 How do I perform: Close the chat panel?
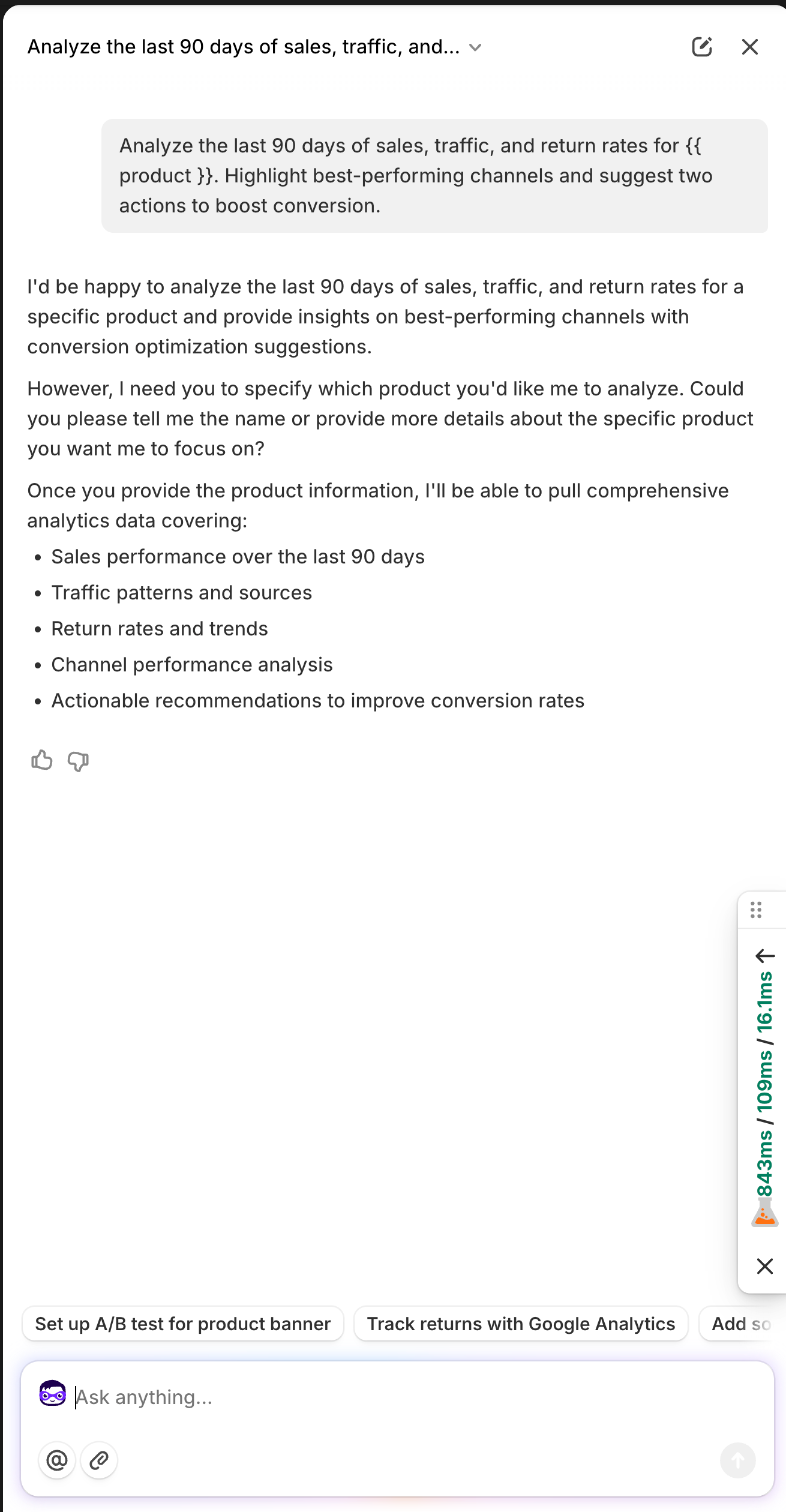749,47
